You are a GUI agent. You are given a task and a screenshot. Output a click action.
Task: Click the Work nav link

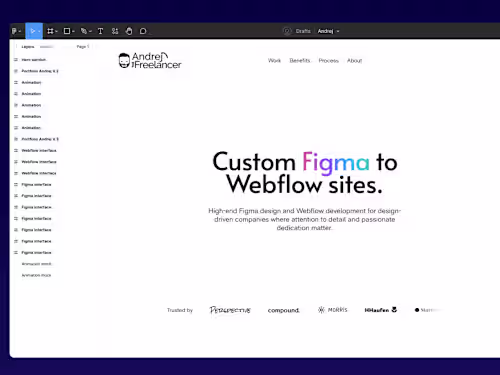pos(274,60)
